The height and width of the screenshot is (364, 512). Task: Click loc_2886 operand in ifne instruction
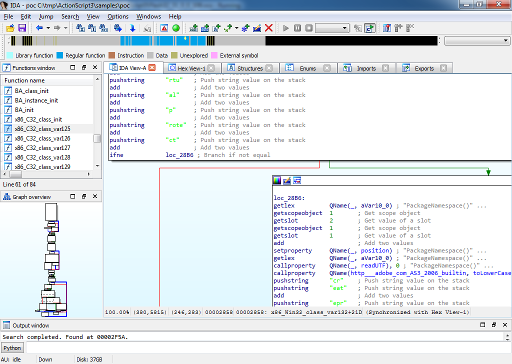point(179,155)
